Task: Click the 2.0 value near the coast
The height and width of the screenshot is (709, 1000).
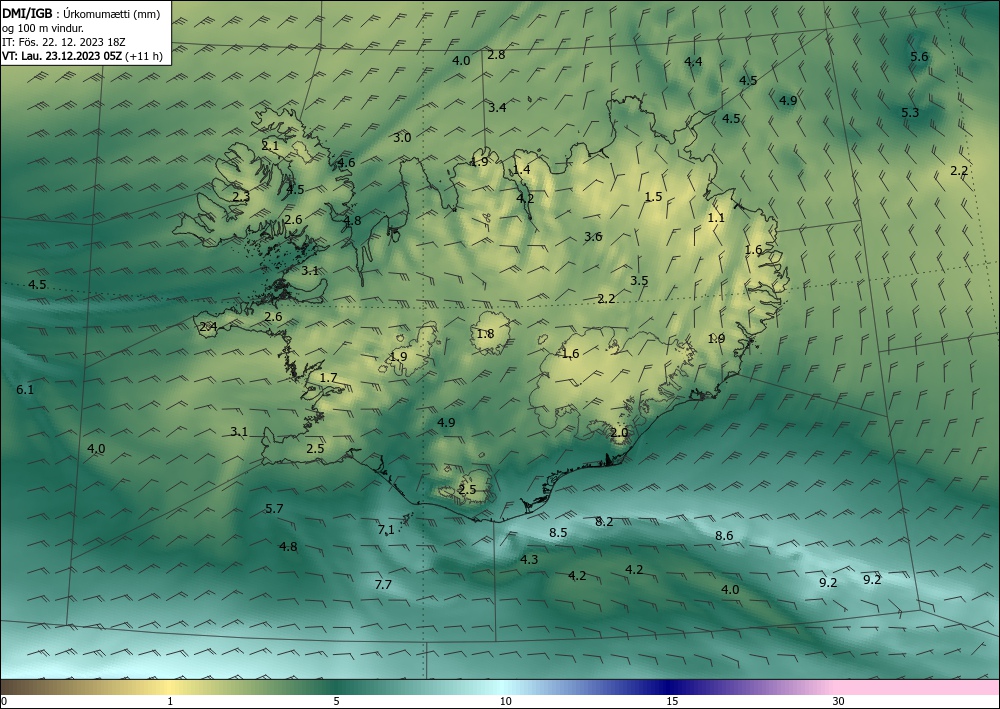Action: pyautogui.click(x=619, y=433)
